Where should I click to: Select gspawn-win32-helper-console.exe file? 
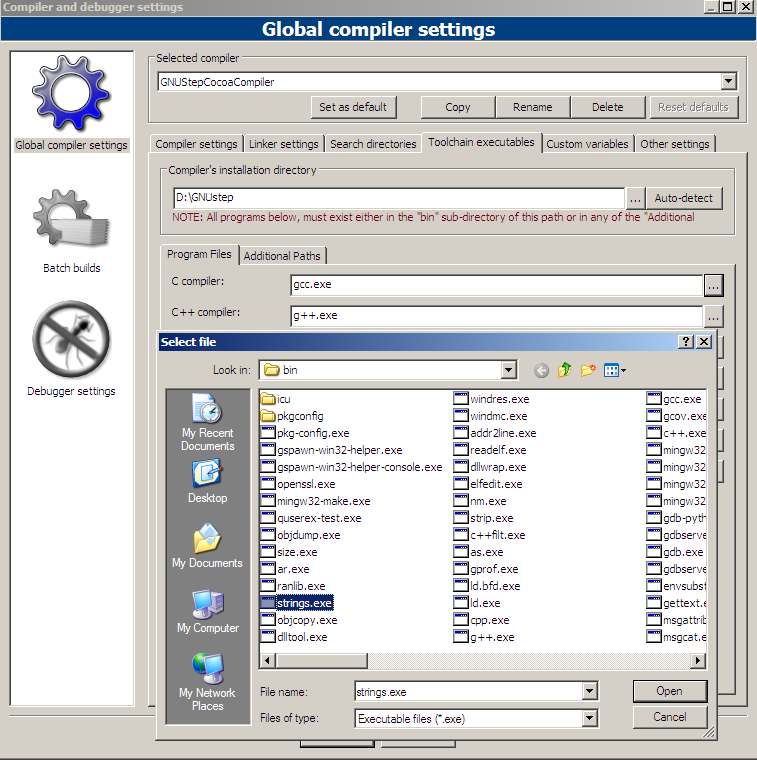pos(351,467)
